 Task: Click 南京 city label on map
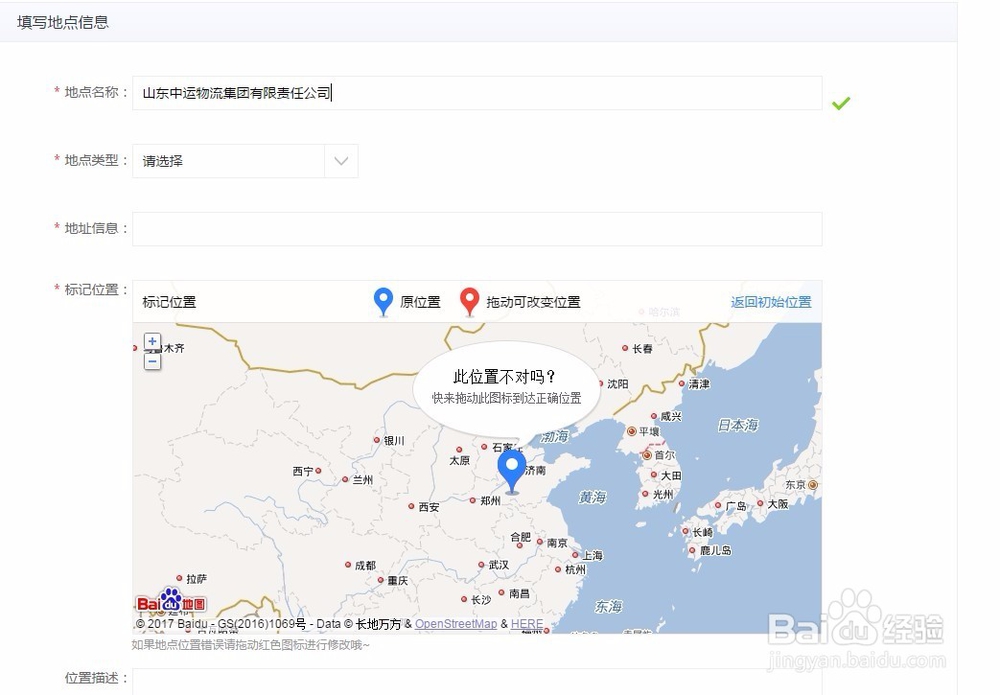[557, 543]
